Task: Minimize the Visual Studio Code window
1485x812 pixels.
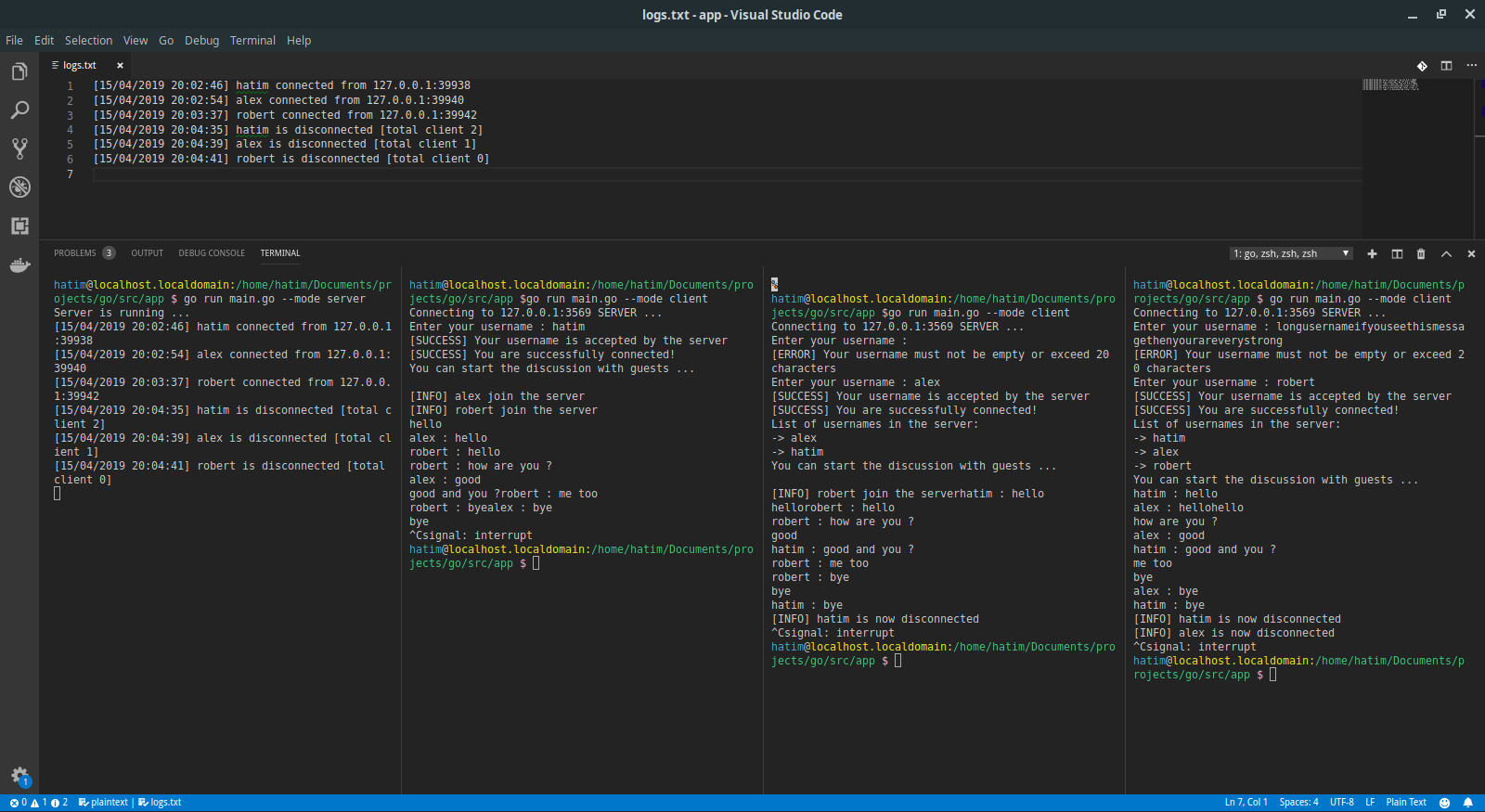Action: pyautogui.click(x=1413, y=15)
